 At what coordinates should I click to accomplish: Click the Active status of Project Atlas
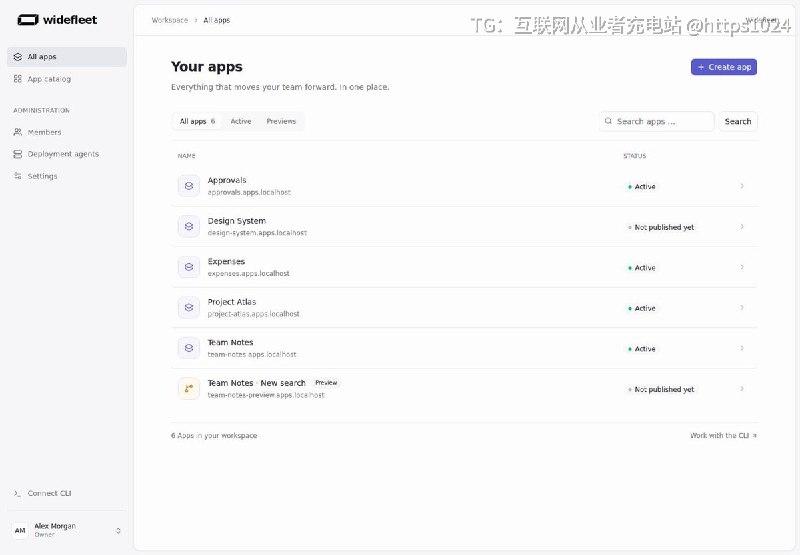click(x=641, y=308)
